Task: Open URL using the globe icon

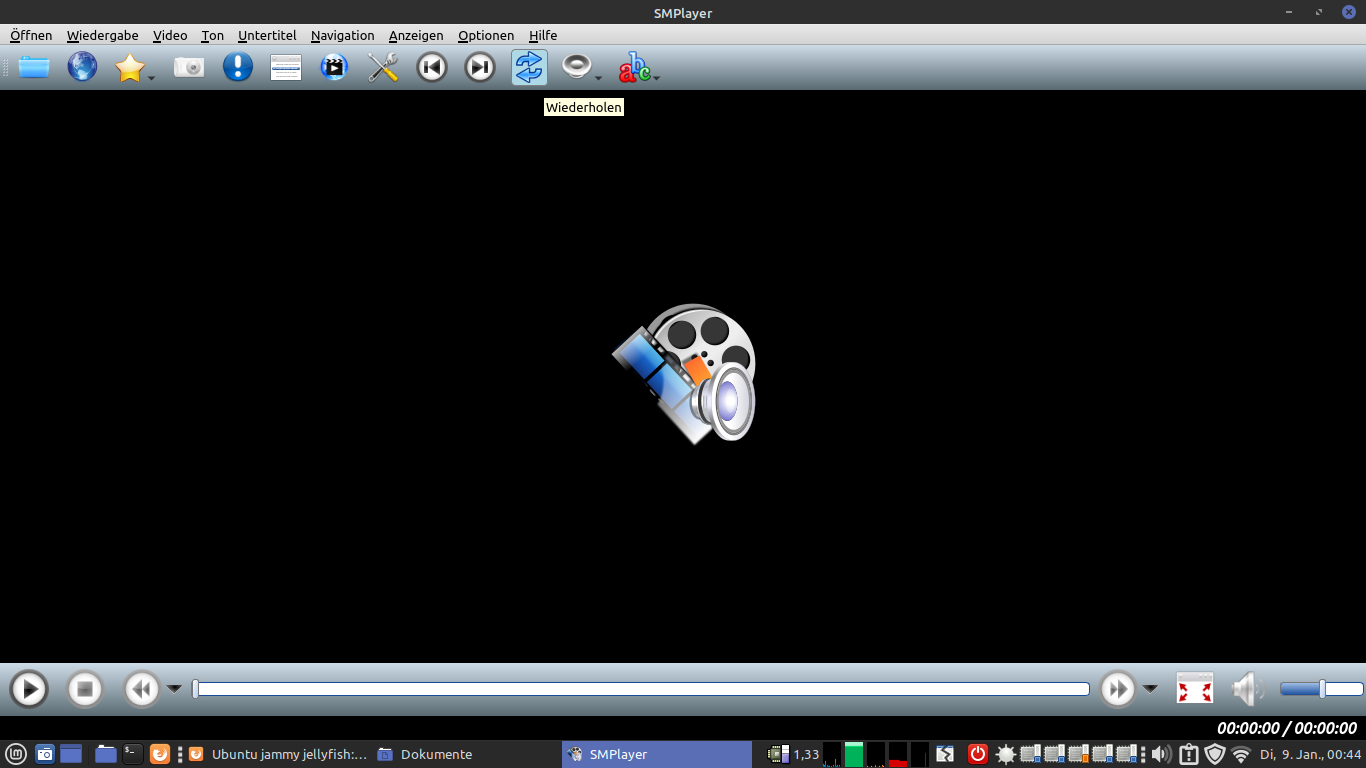Action: (82, 67)
